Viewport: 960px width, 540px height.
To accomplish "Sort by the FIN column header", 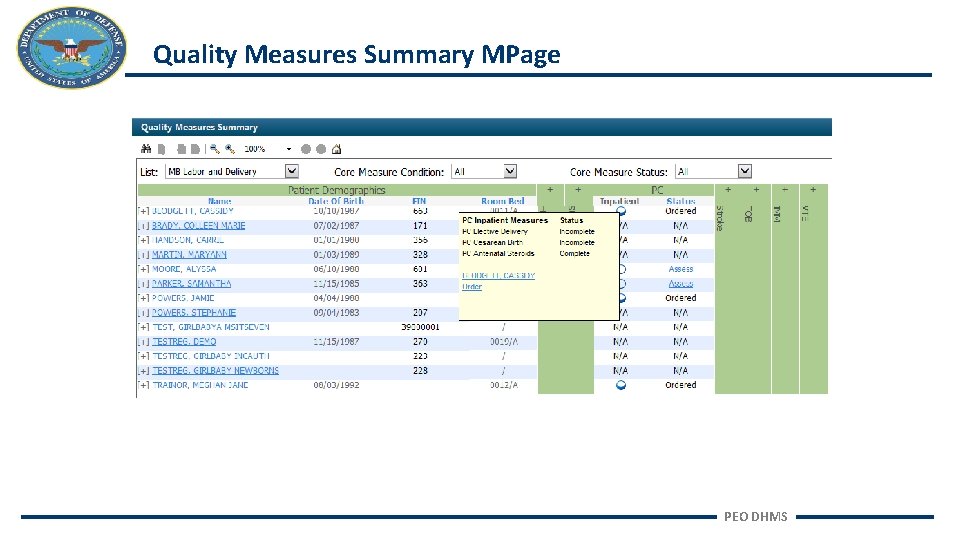I will pos(419,201).
